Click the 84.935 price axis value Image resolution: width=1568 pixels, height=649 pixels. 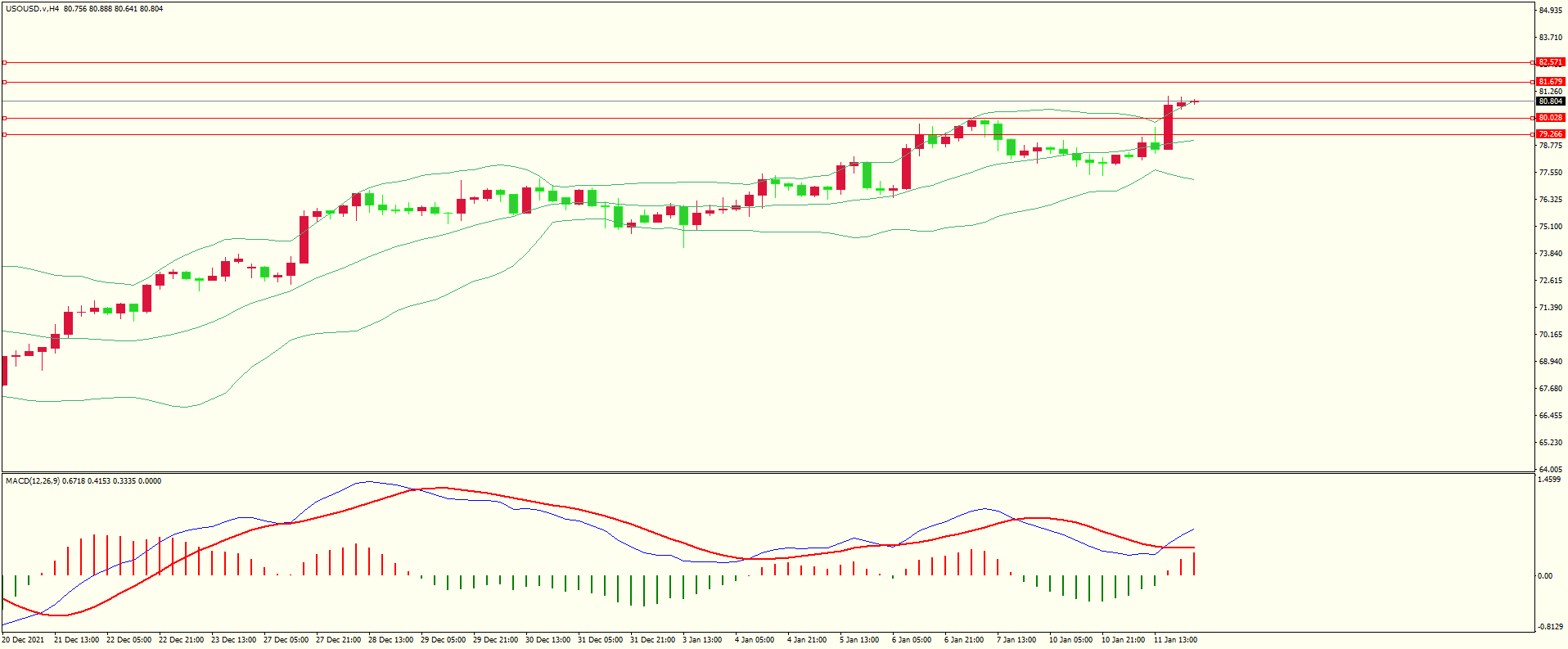pyautogui.click(x=1551, y=11)
